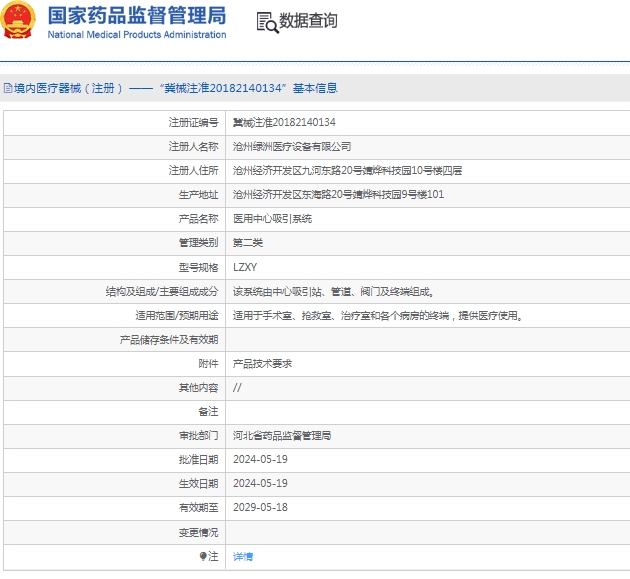The image size is (630, 579).
Task: Click the 基本信息 heading text
Action: [x=315, y=88]
